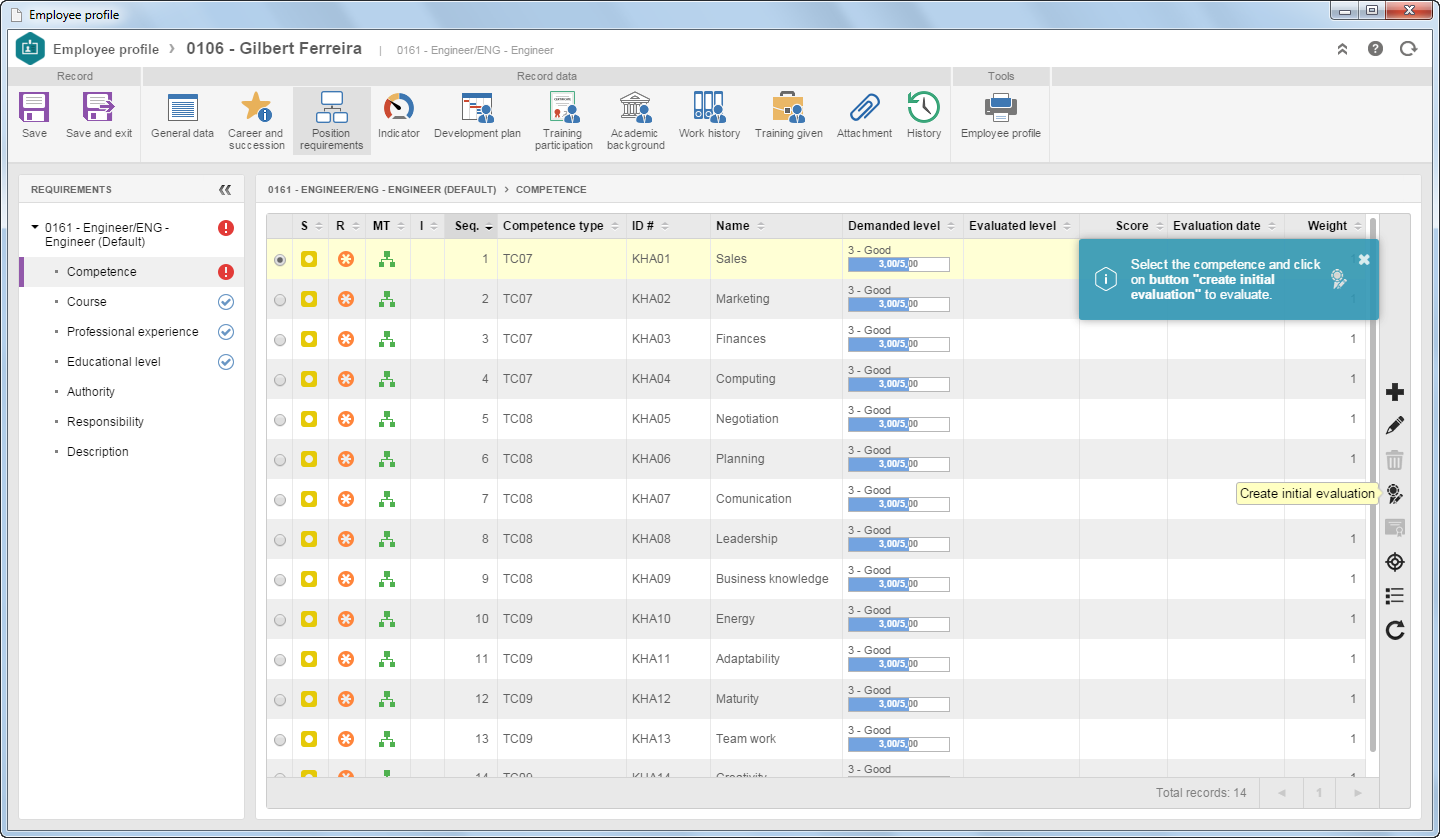The image size is (1440, 838).
Task: Click the edit pencil icon
Action: (1395, 426)
